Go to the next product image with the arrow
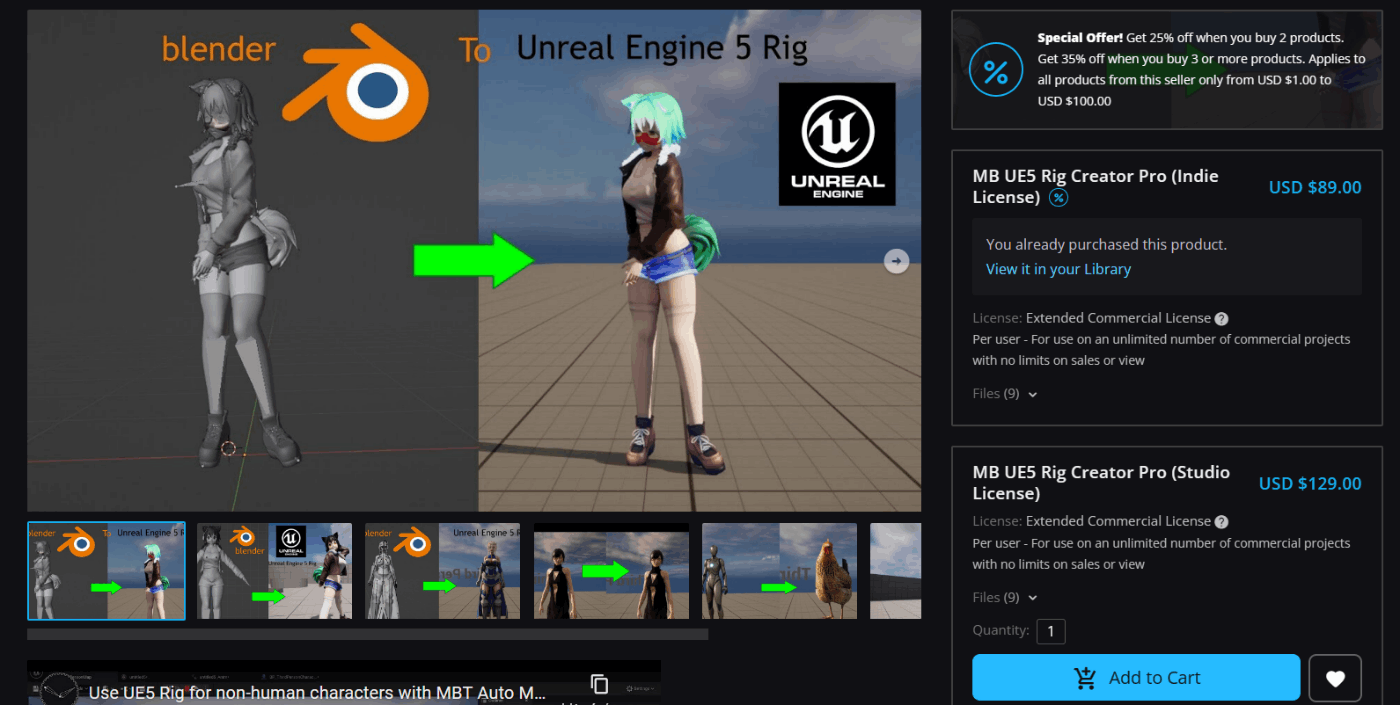The height and width of the screenshot is (705, 1400). pyautogui.click(x=896, y=261)
